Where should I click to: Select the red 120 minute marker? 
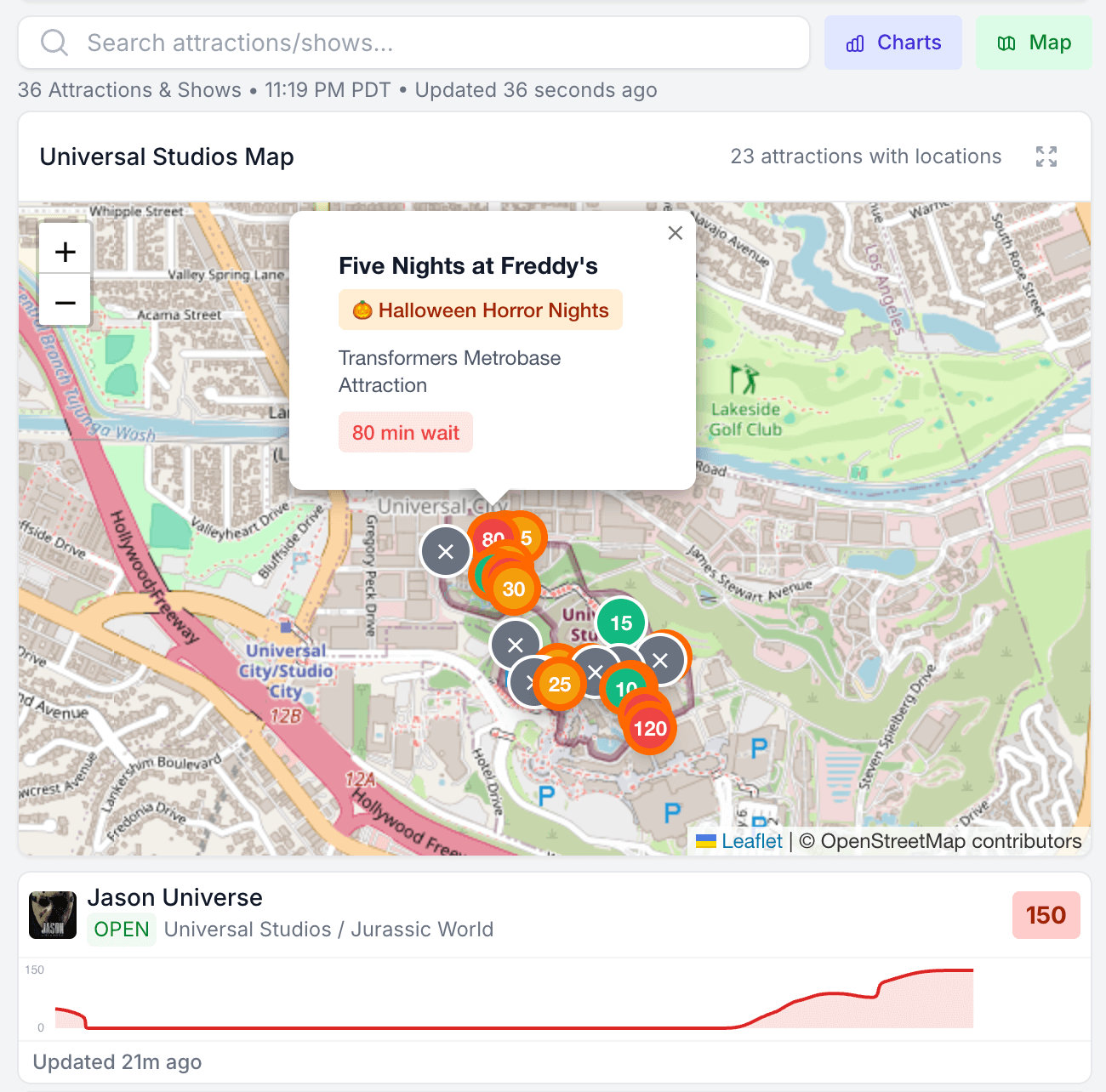(x=650, y=728)
